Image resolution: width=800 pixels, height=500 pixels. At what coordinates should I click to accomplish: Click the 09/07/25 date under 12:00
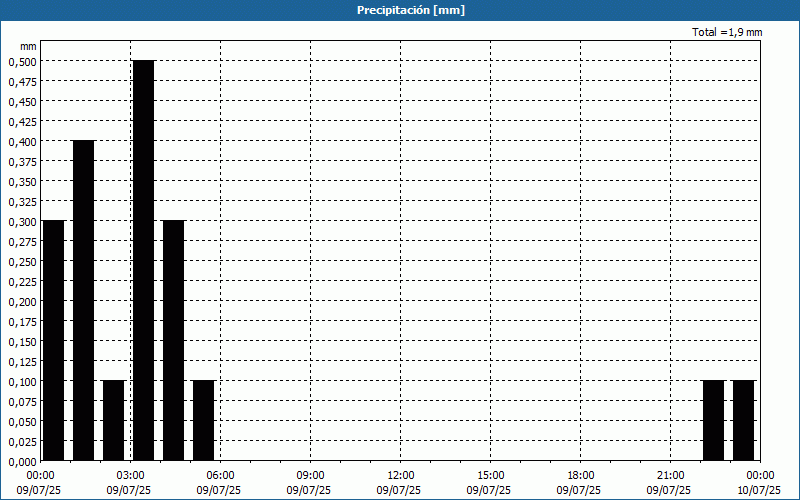click(x=399, y=490)
